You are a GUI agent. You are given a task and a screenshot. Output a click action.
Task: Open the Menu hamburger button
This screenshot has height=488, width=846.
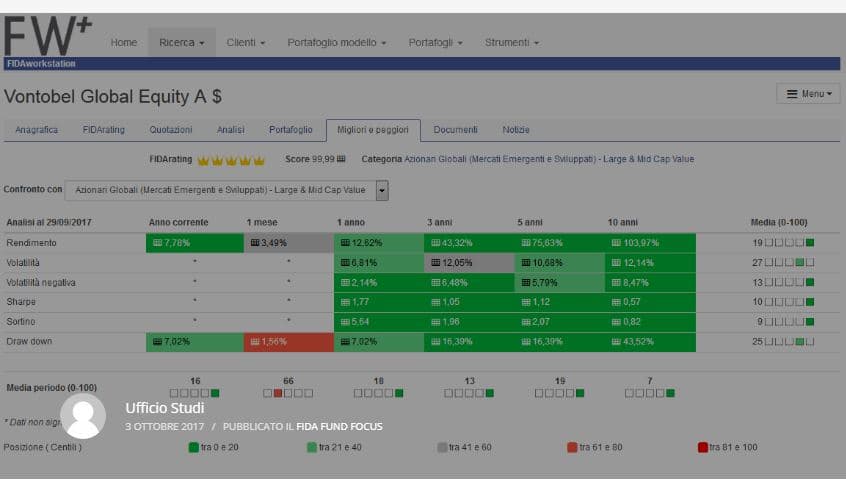pos(808,94)
